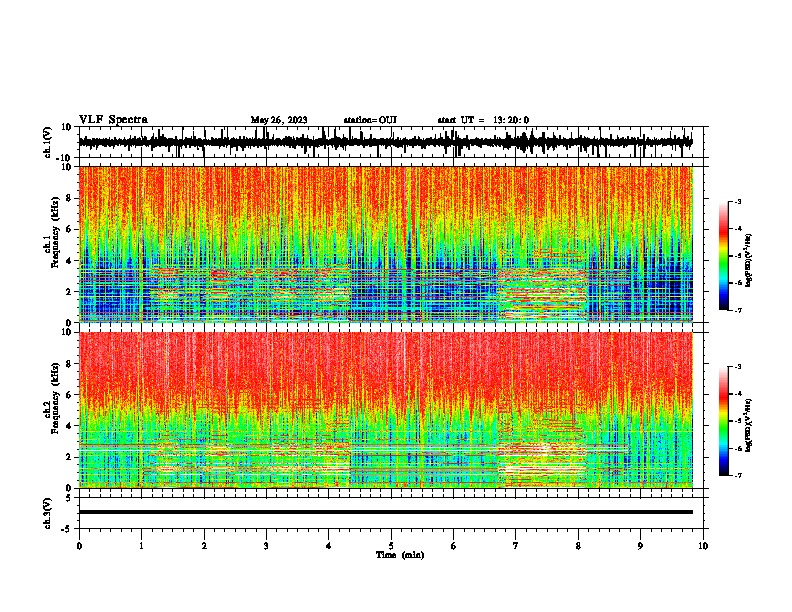
Task: Click time axis tick label "4"
Action: coord(329,546)
